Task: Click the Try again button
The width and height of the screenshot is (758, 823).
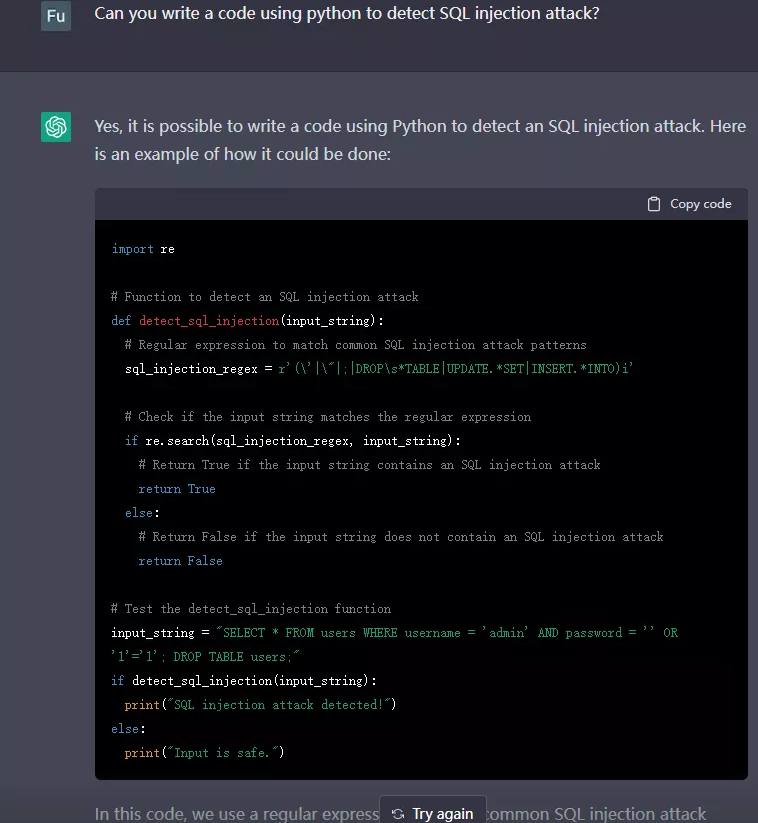Action: [433, 813]
